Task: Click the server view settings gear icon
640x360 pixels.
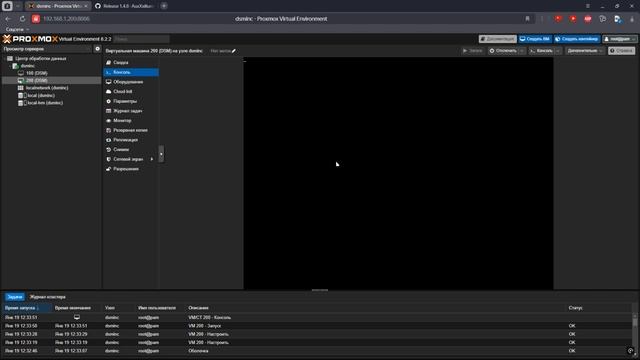Action: click(x=97, y=49)
